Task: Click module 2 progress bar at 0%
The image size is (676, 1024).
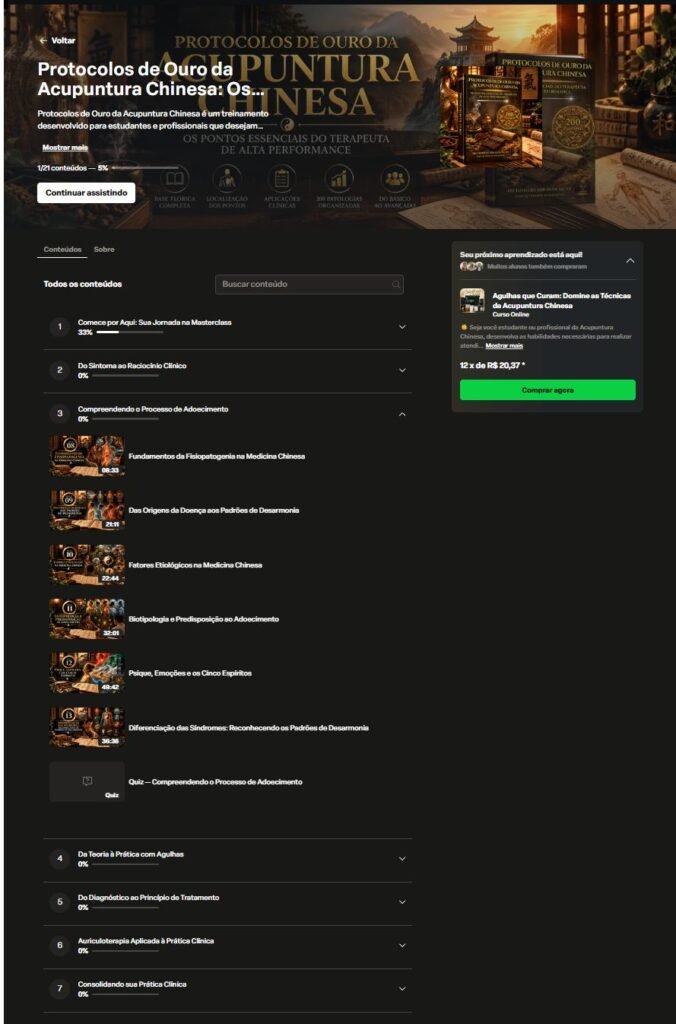Action: (x=125, y=376)
